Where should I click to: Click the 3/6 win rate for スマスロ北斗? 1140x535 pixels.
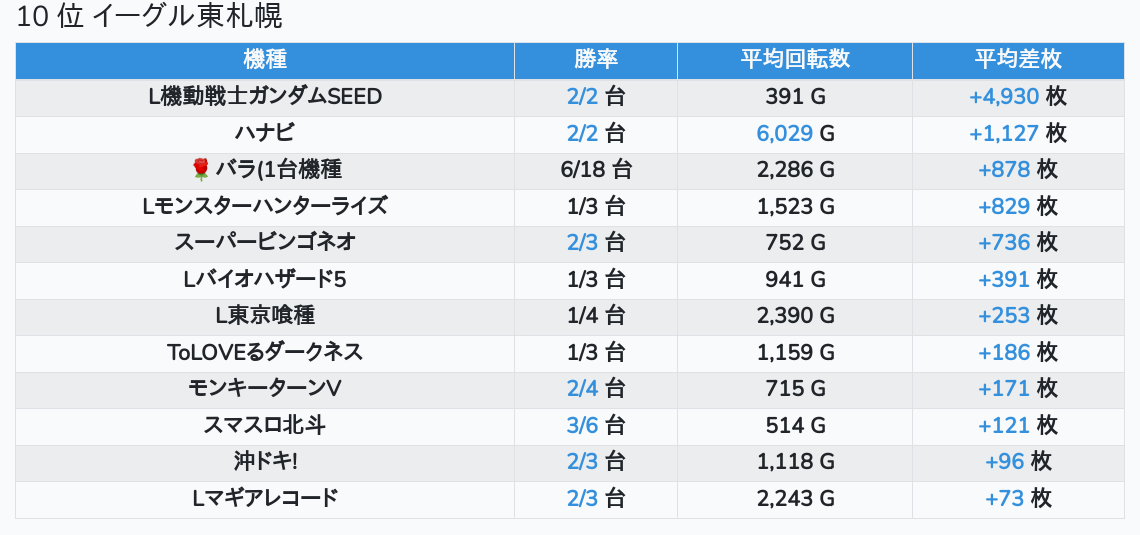point(582,425)
